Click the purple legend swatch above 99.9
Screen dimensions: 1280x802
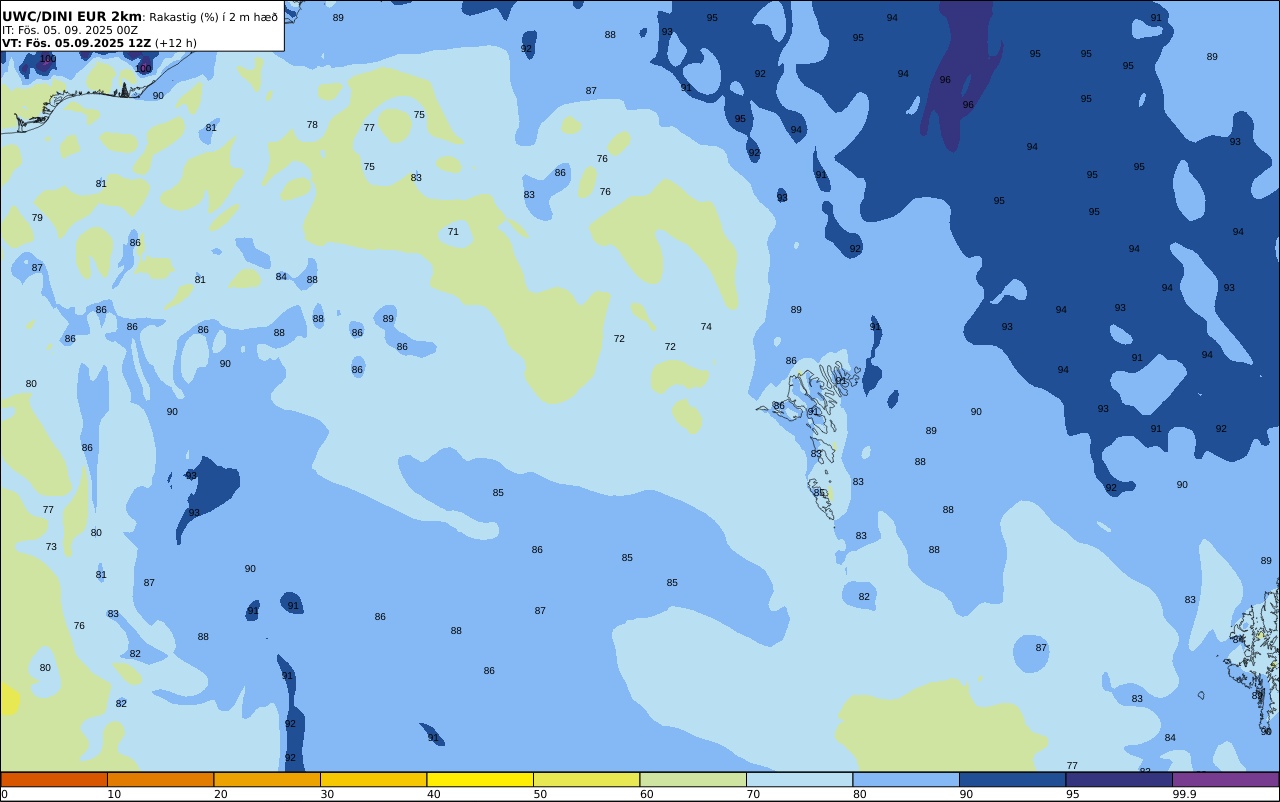tap(1225, 779)
